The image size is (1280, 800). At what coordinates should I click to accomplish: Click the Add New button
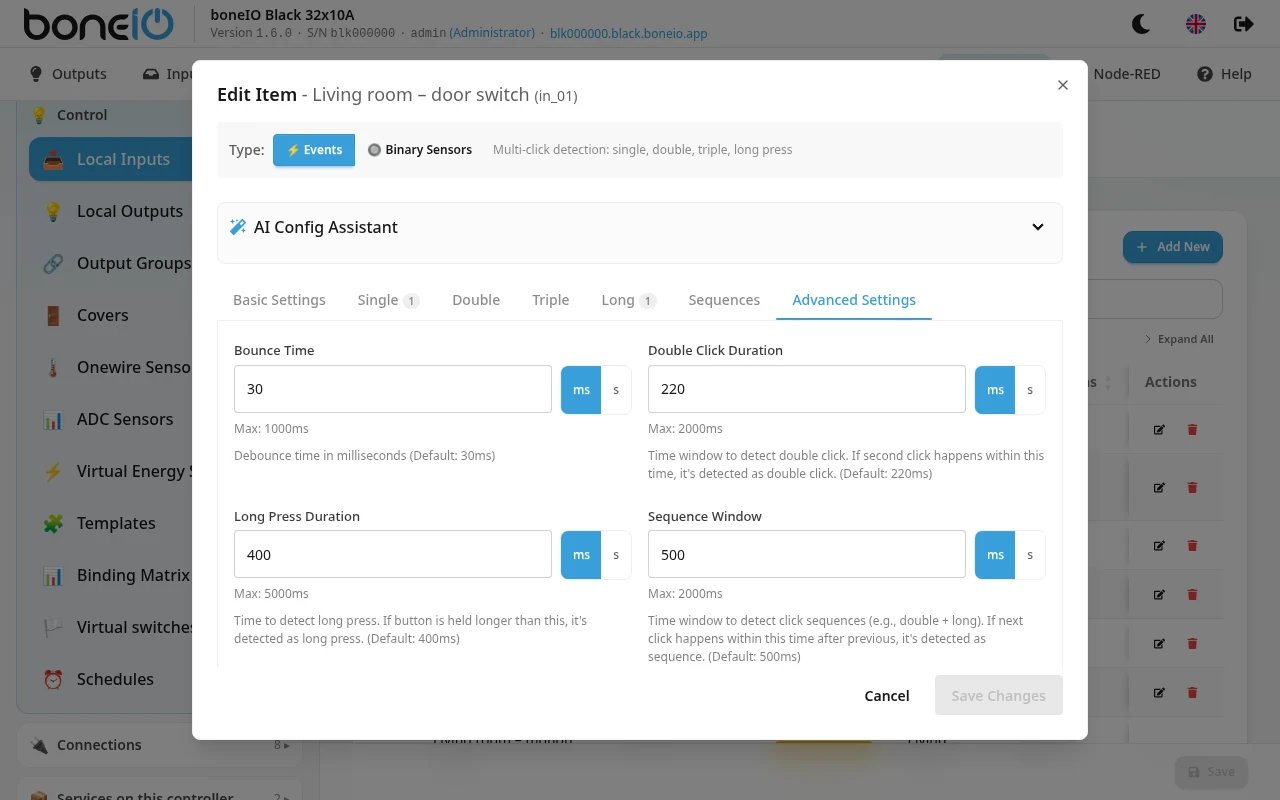pyautogui.click(x=1173, y=247)
